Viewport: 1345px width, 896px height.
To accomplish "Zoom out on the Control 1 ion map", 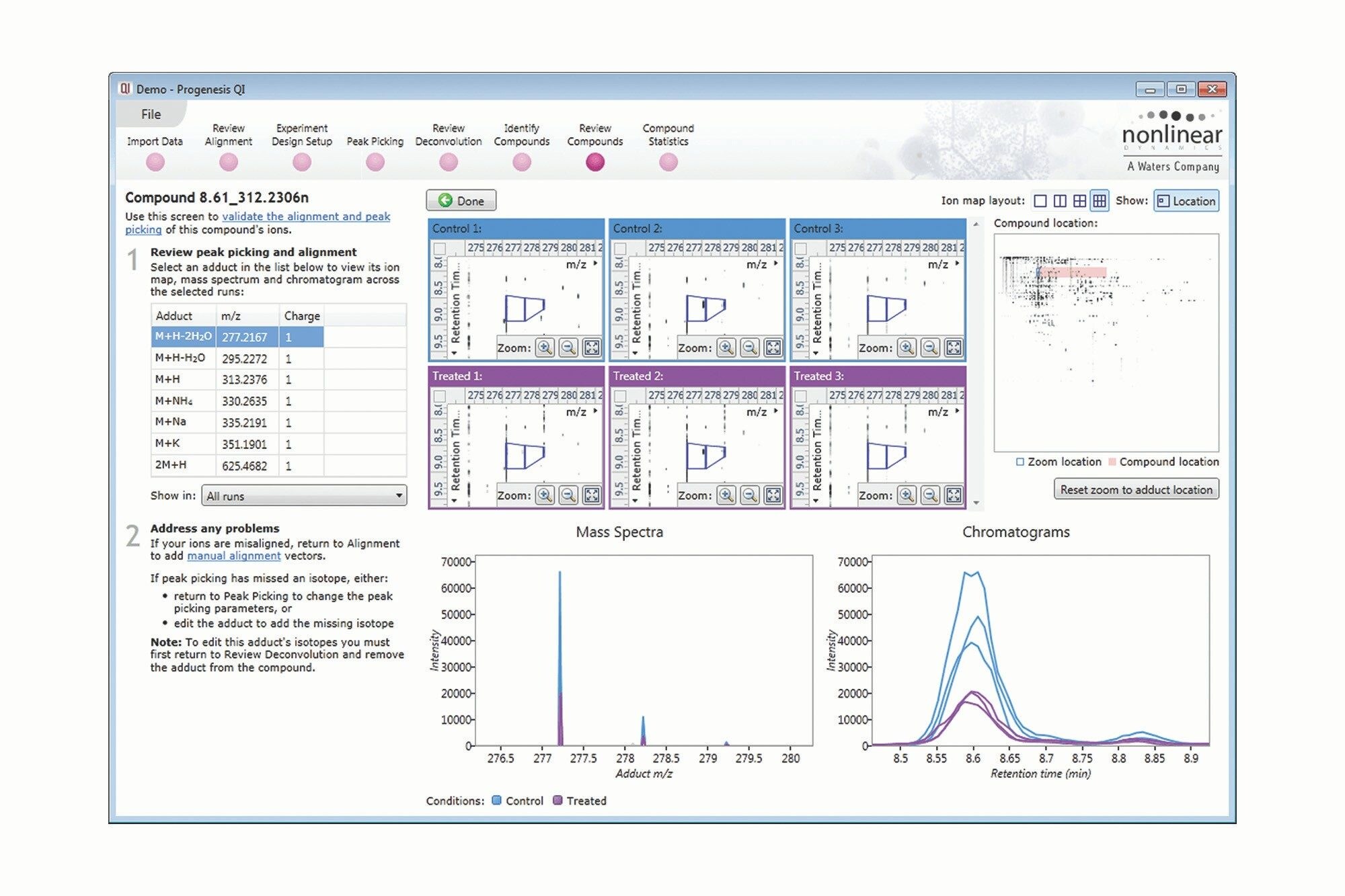I will [568, 348].
